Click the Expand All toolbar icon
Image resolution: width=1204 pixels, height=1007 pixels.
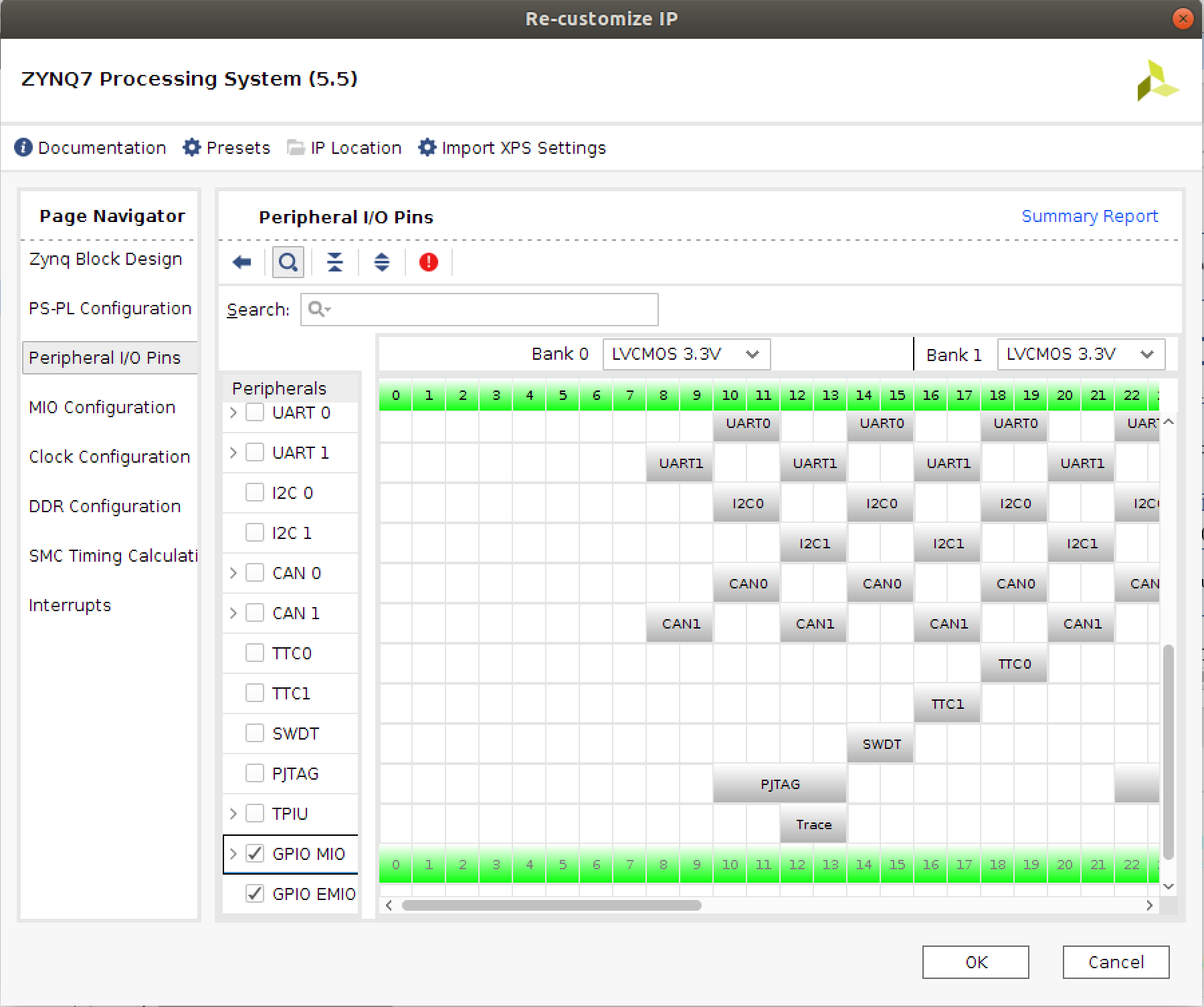(382, 262)
